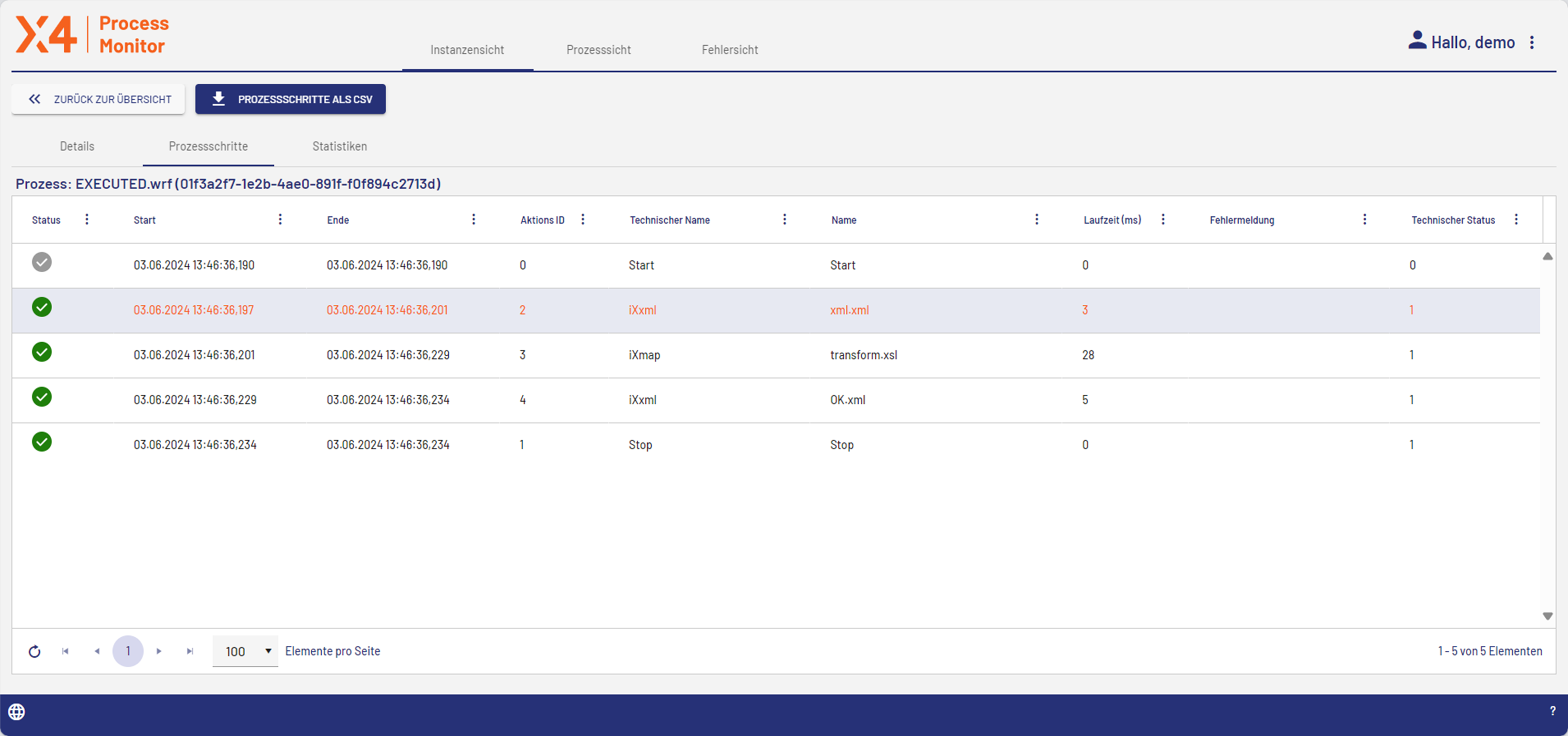Screen dimensions: 1568x736
Task: Open Laufzeit (ms) column options
Action: click(1163, 220)
